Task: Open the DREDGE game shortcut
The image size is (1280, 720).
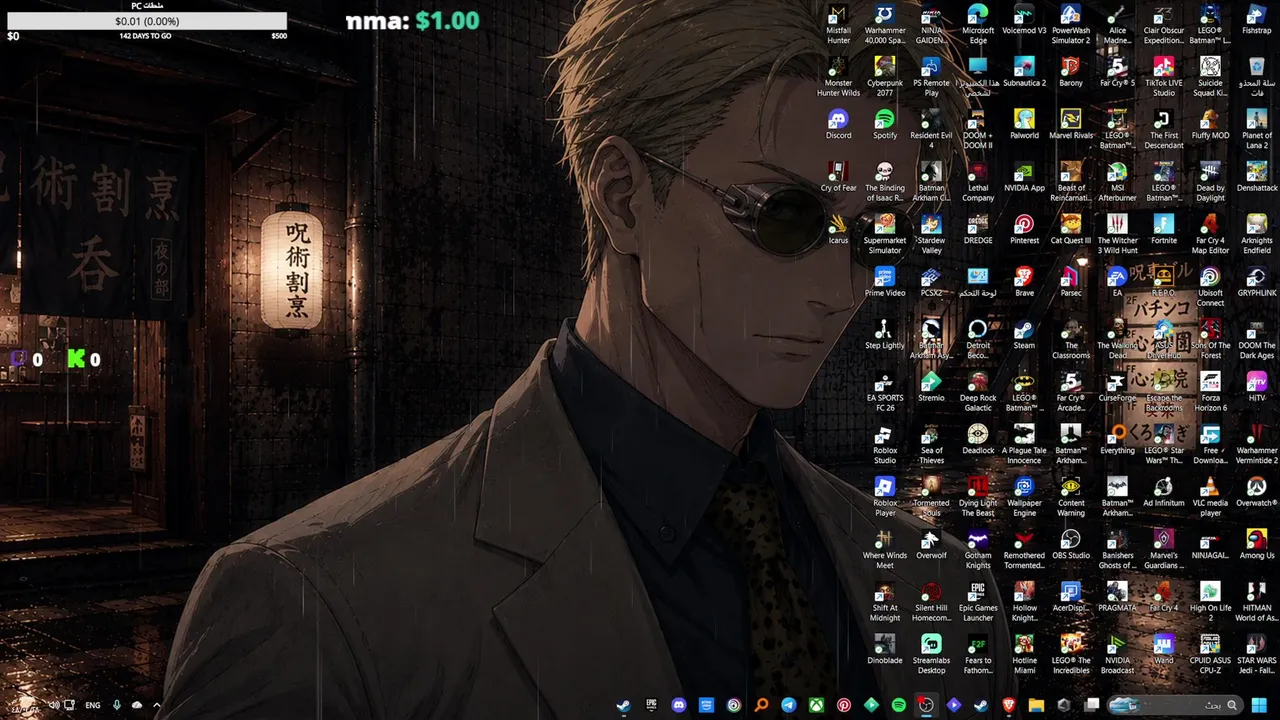Action: [x=978, y=230]
